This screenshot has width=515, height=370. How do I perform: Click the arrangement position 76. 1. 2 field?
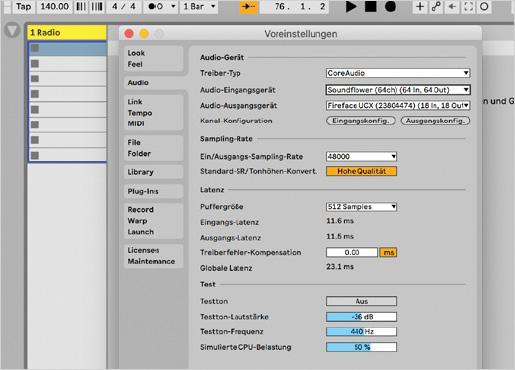pos(294,6)
